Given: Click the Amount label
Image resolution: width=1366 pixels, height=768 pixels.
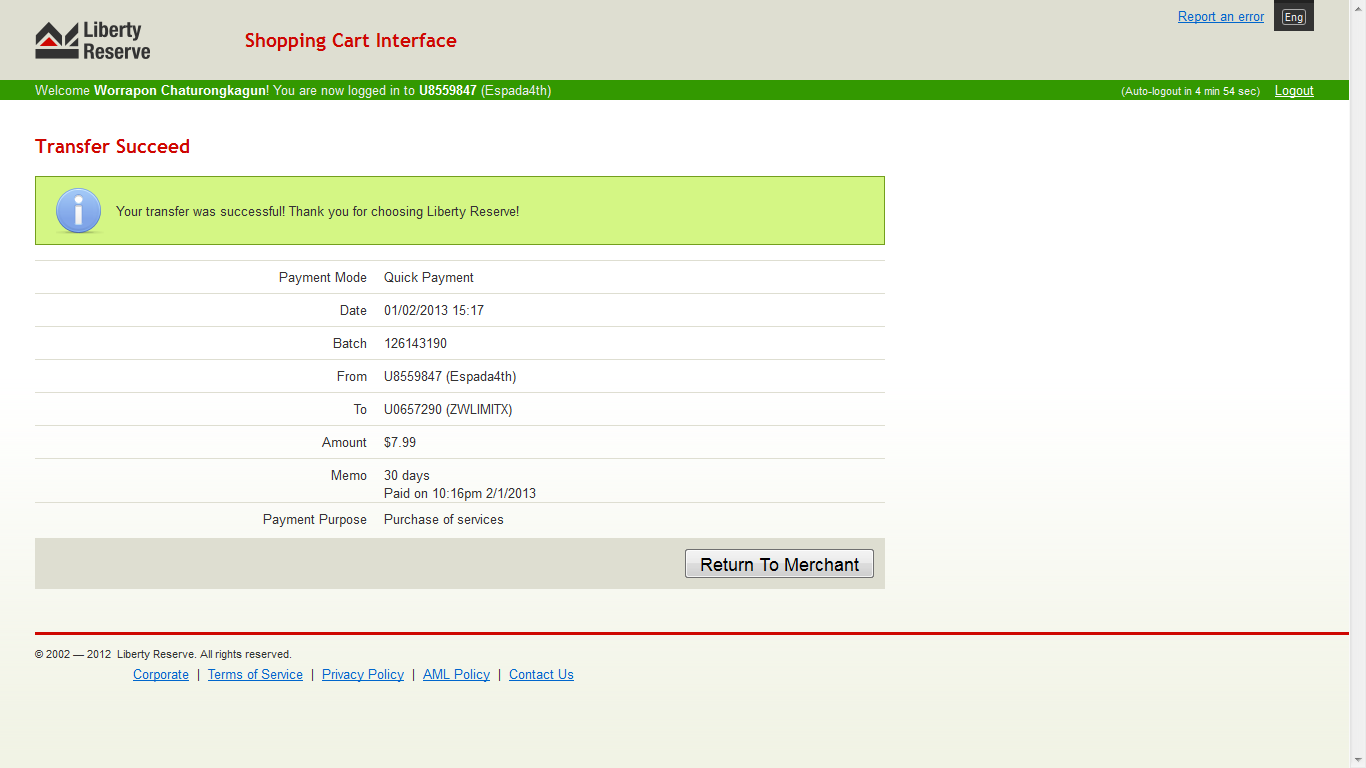Looking at the screenshot, I should point(345,443).
